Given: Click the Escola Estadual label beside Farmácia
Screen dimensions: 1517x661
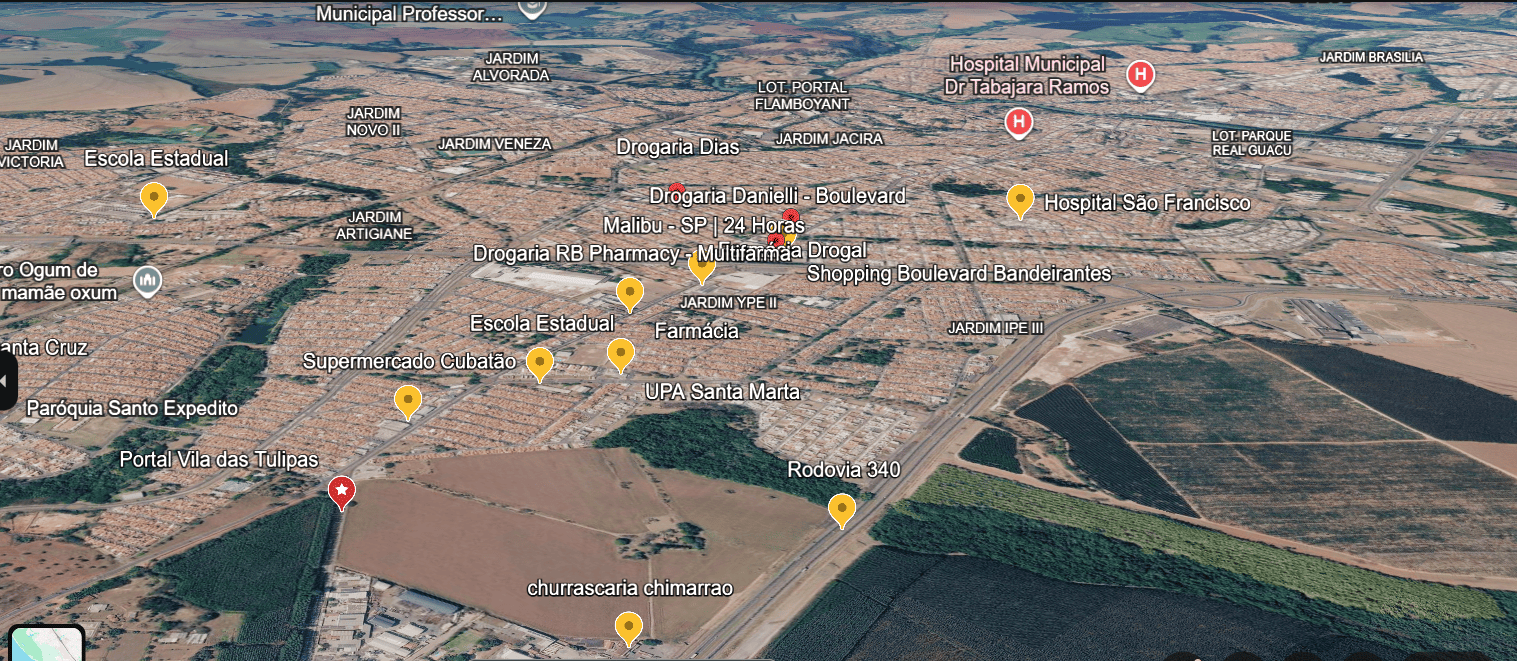Looking at the screenshot, I should (542, 323).
